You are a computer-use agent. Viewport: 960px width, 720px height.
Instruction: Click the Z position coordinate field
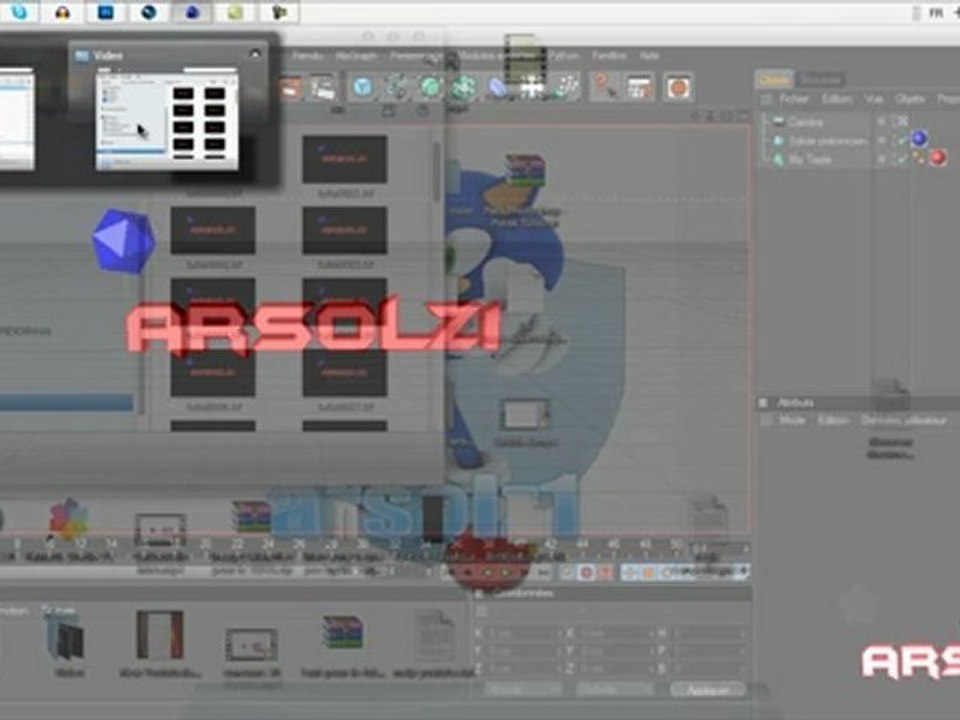click(x=523, y=669)
